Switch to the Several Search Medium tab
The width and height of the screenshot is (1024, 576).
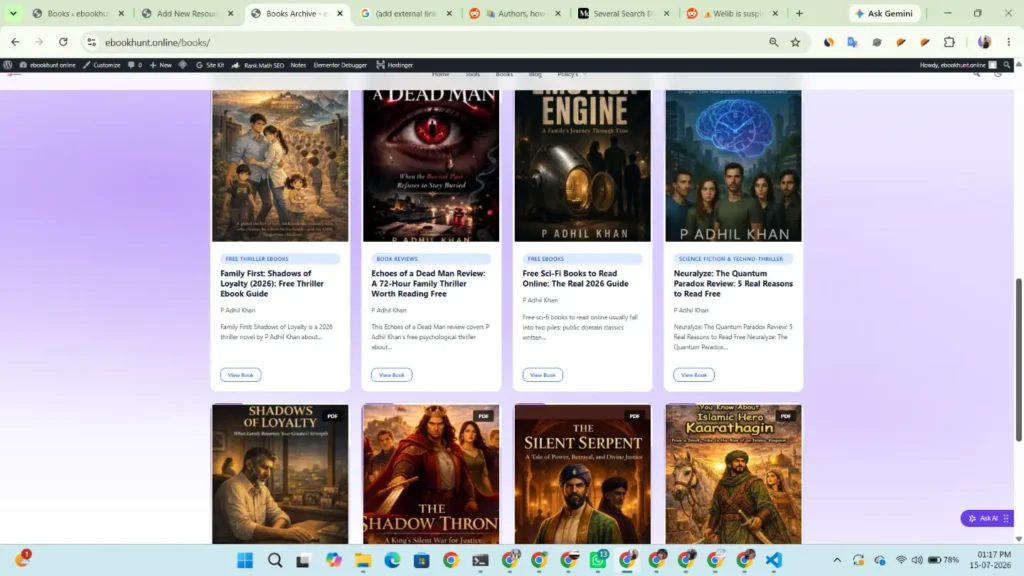624,13
